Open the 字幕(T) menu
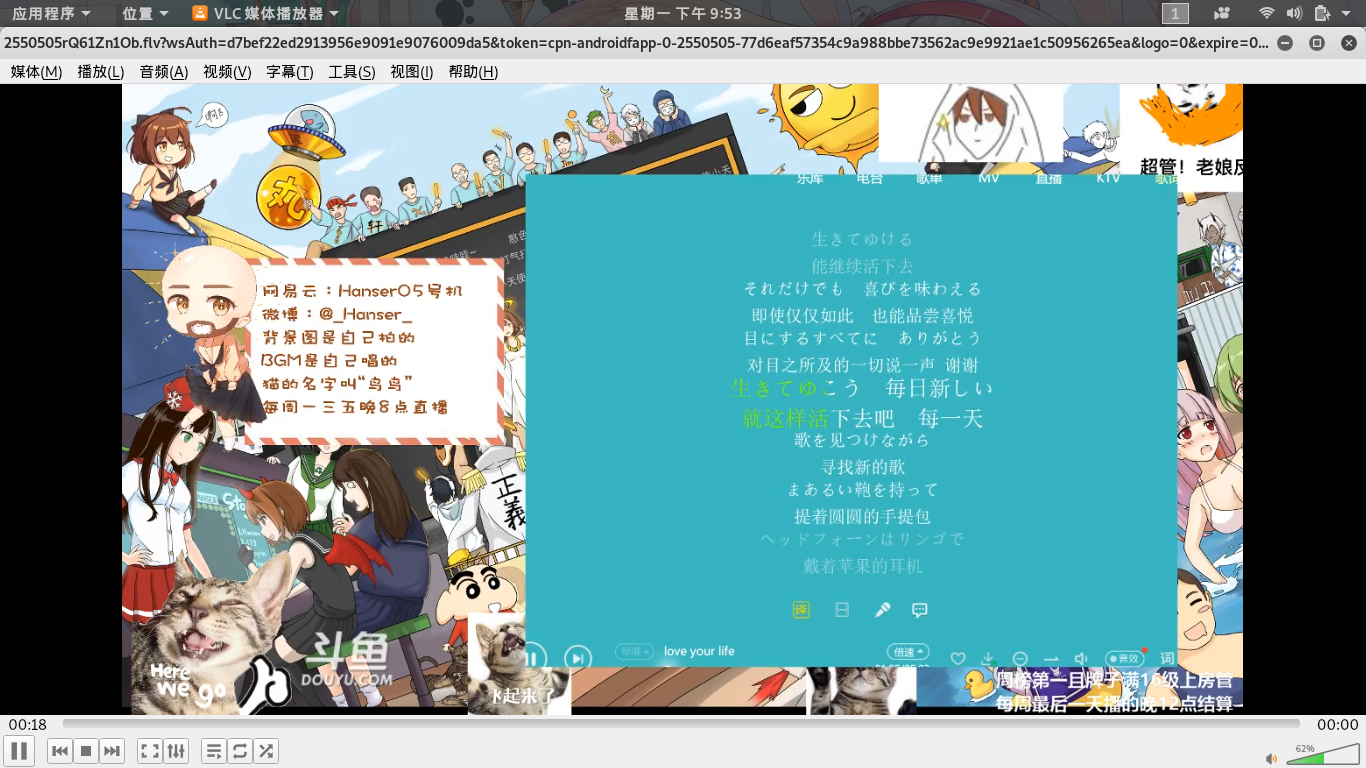 pos(290,72)
